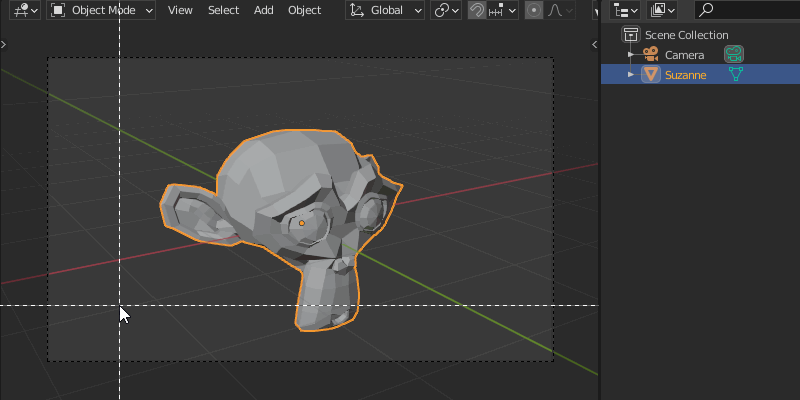Expand the Camera row in outliner
800x400 pixels.
[x=631, y=54]
